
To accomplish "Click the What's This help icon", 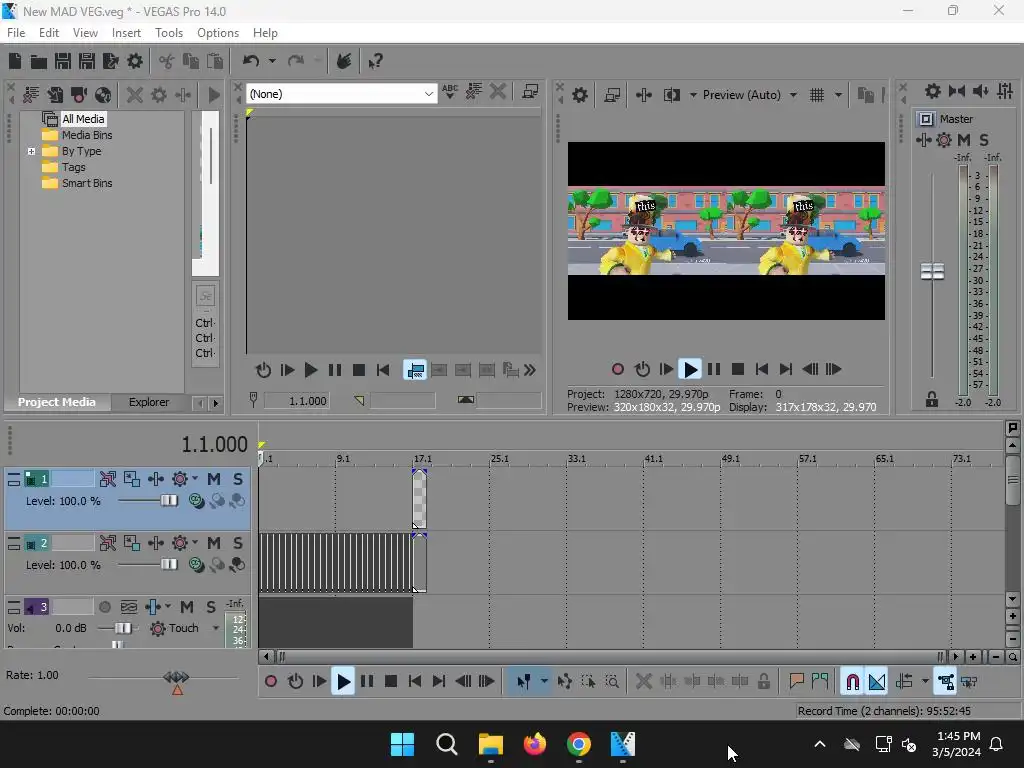I will pos(376,61).
